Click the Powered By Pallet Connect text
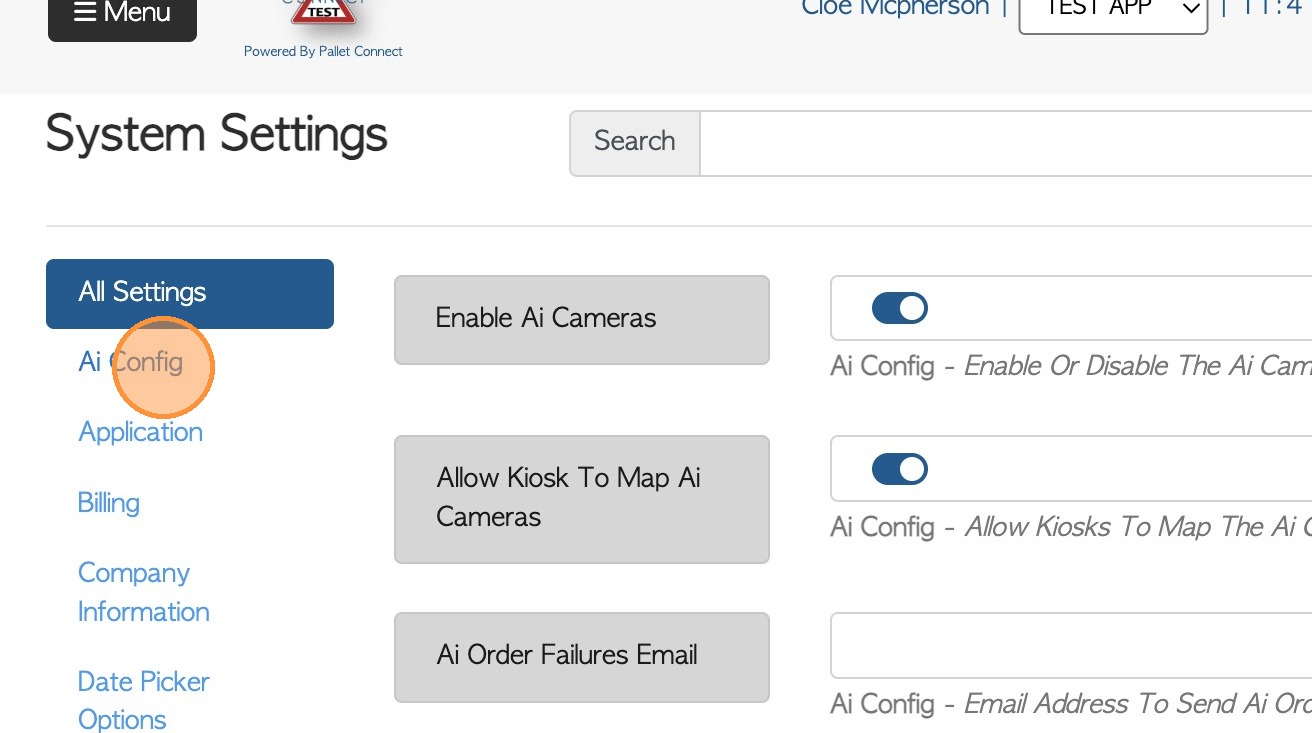Viewport: 1312px width, 733px height. point(323,51)
